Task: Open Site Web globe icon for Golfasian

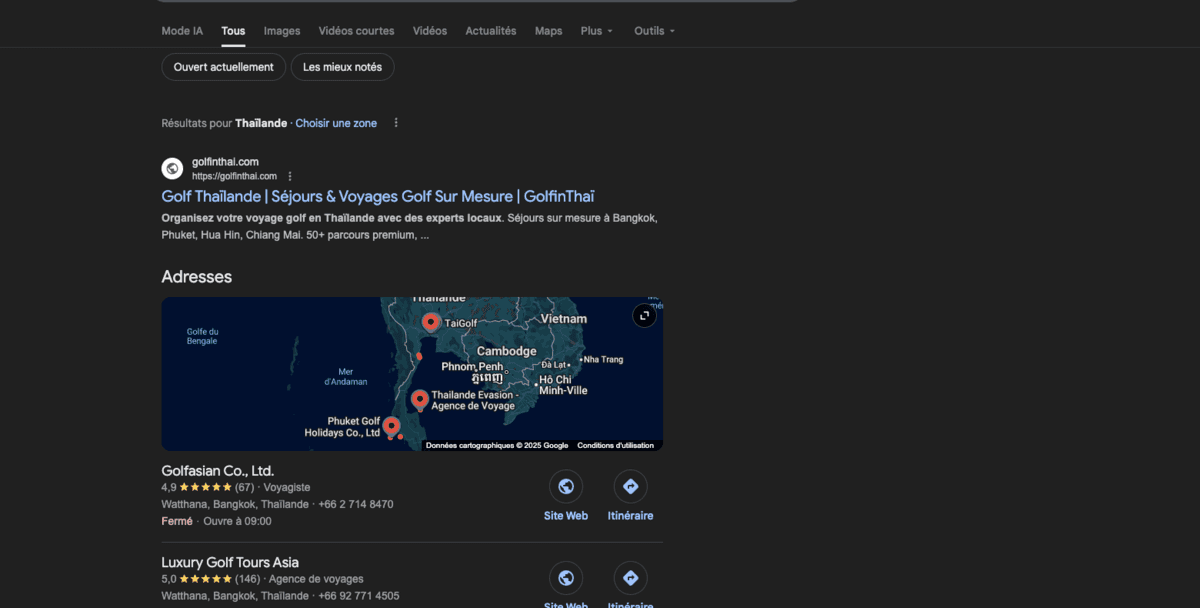Action: pyautogui.click(x=566, y=487)
